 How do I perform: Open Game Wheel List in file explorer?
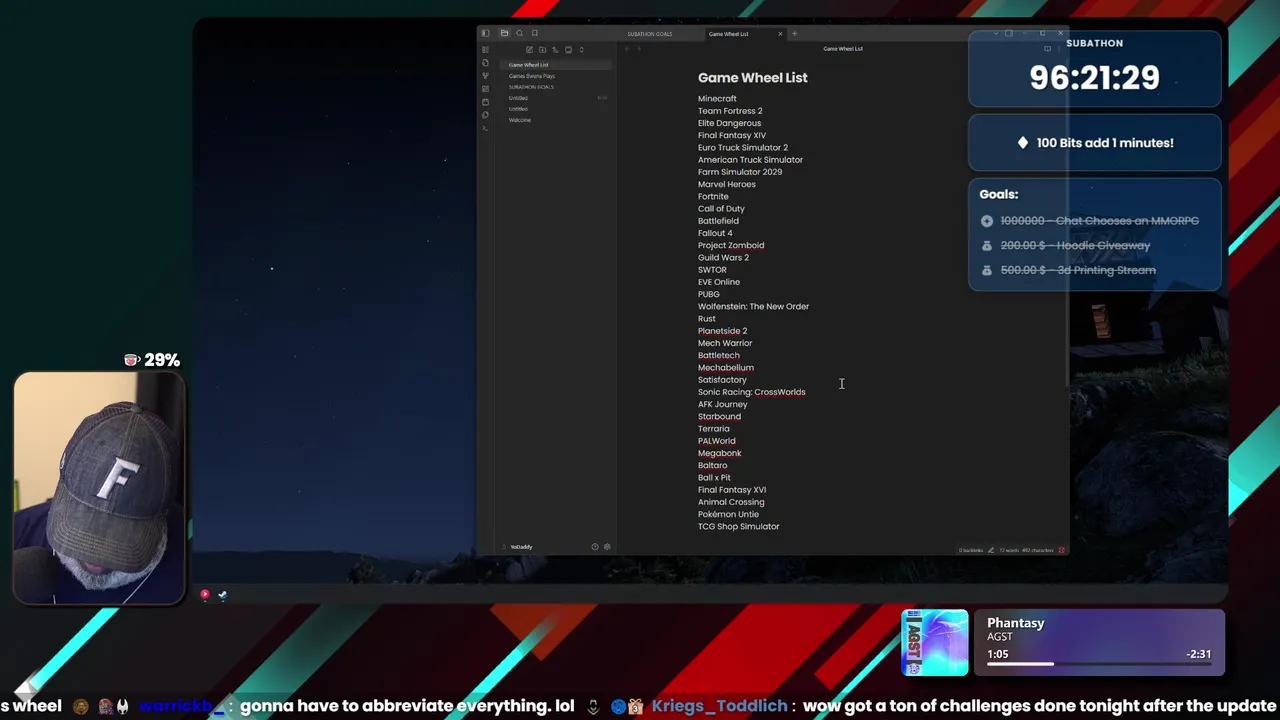[x=555, y=65]
